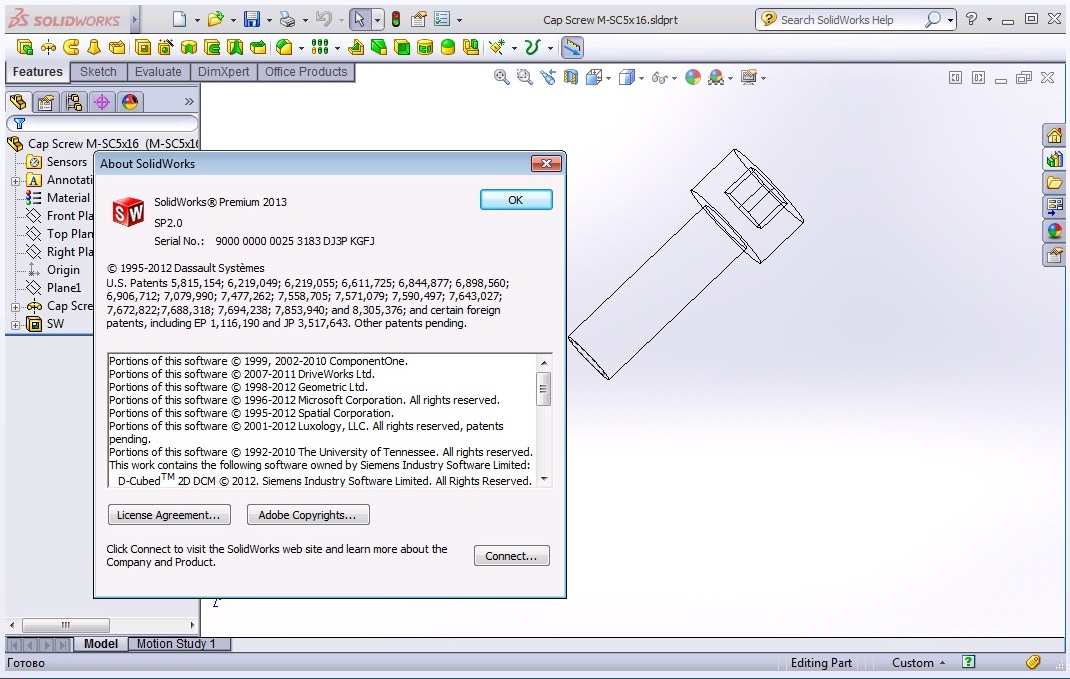Expand the Annotations tree node
The height and width of the screenshot is (679, 1070).
(16, 181)
